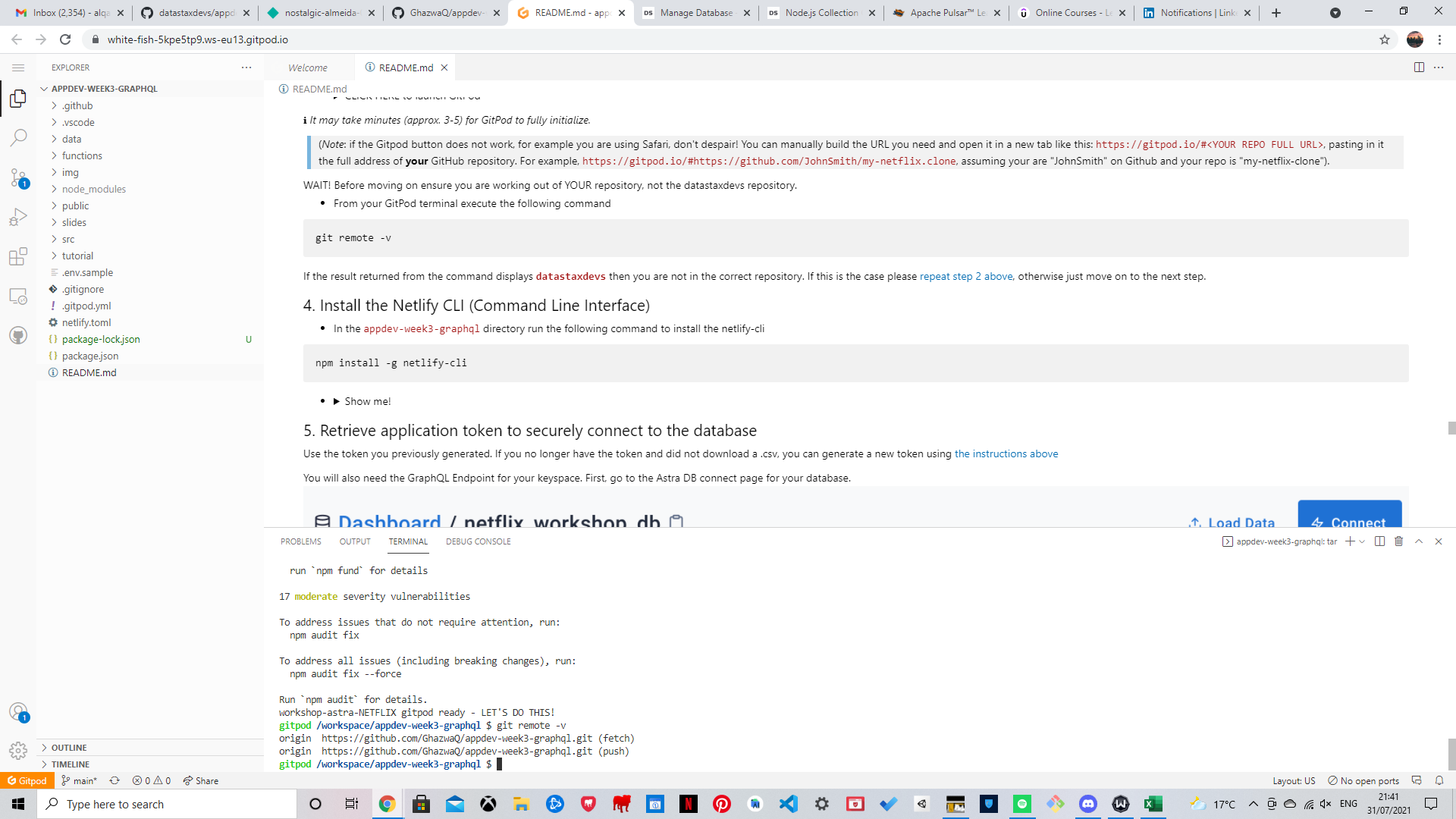This screenshot has width=1456, height=819.
Task: Split the terminal with the split icon
Action: click(x=1378, y=541)
